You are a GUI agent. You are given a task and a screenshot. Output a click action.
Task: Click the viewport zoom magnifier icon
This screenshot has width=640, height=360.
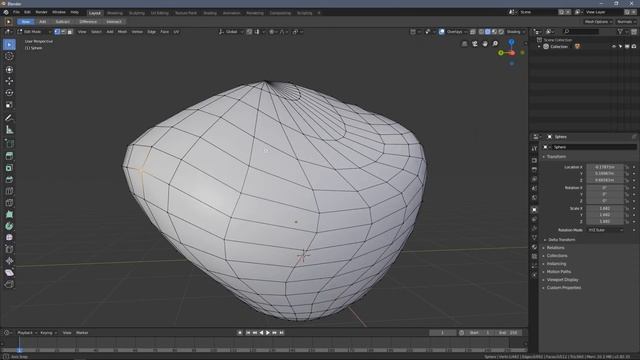coord(495,44)
